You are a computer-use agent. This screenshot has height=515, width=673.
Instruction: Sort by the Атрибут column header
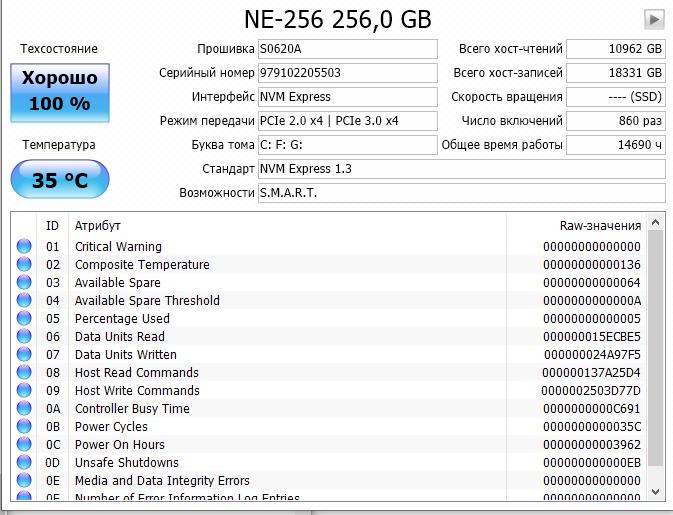click(x=98, y=226)
